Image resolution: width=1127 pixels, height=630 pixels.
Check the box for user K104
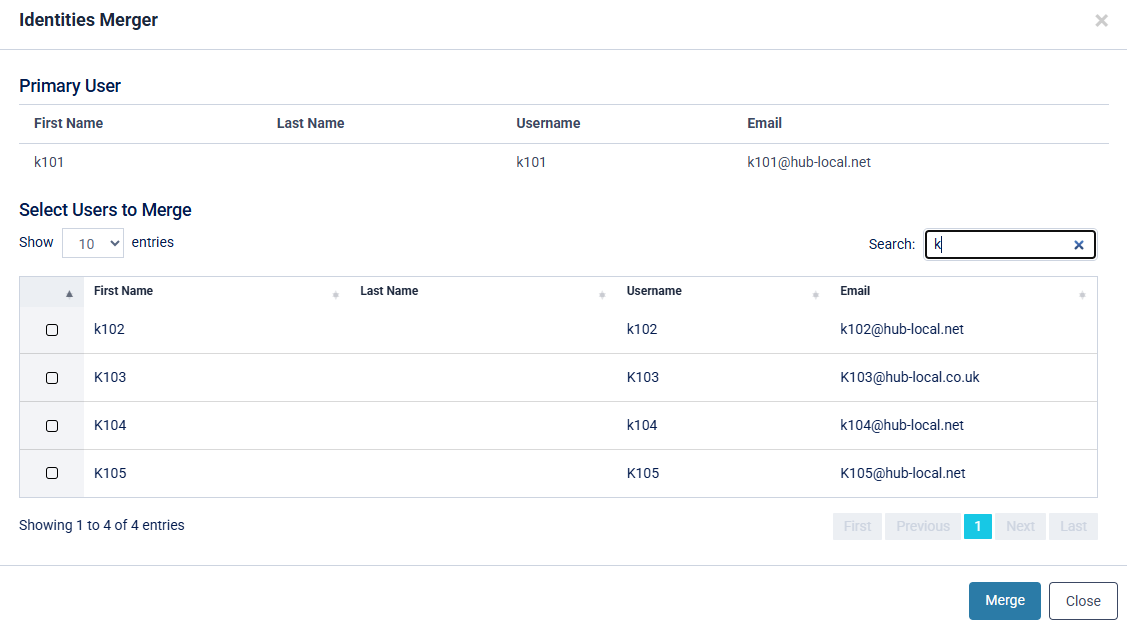(52, 426)
